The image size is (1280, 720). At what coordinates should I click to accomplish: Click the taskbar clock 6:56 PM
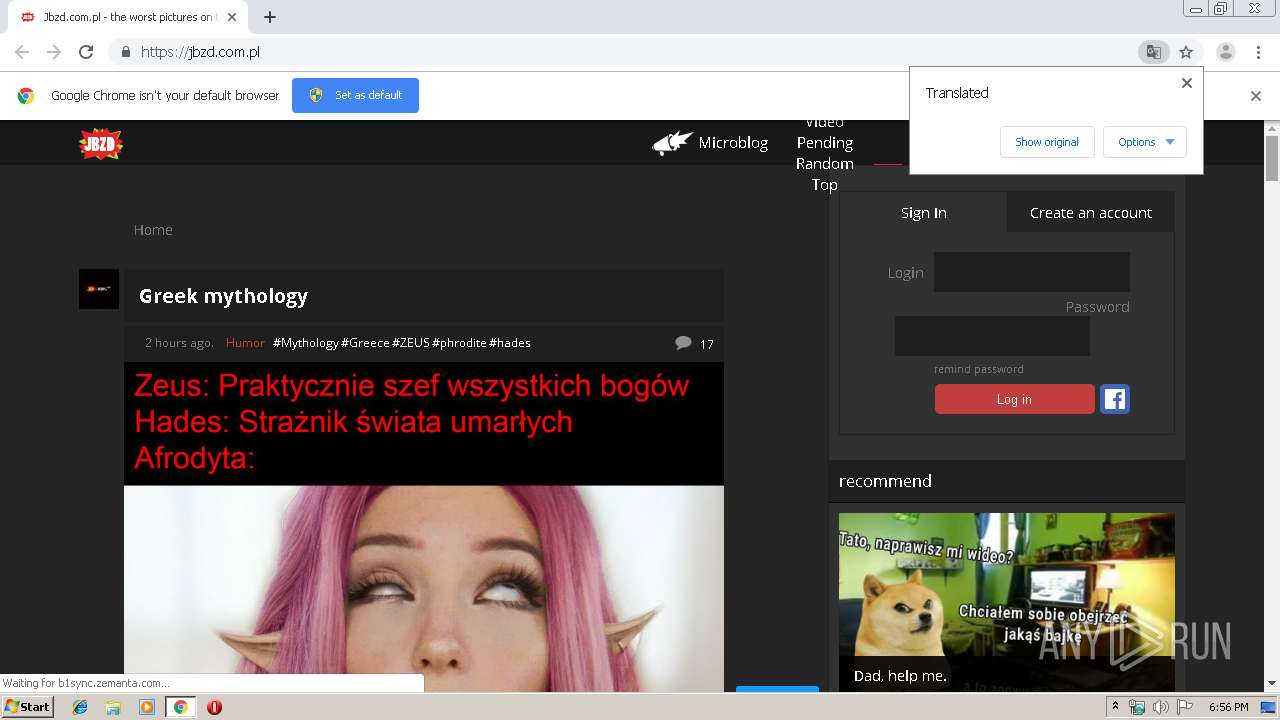(1228, 707)
